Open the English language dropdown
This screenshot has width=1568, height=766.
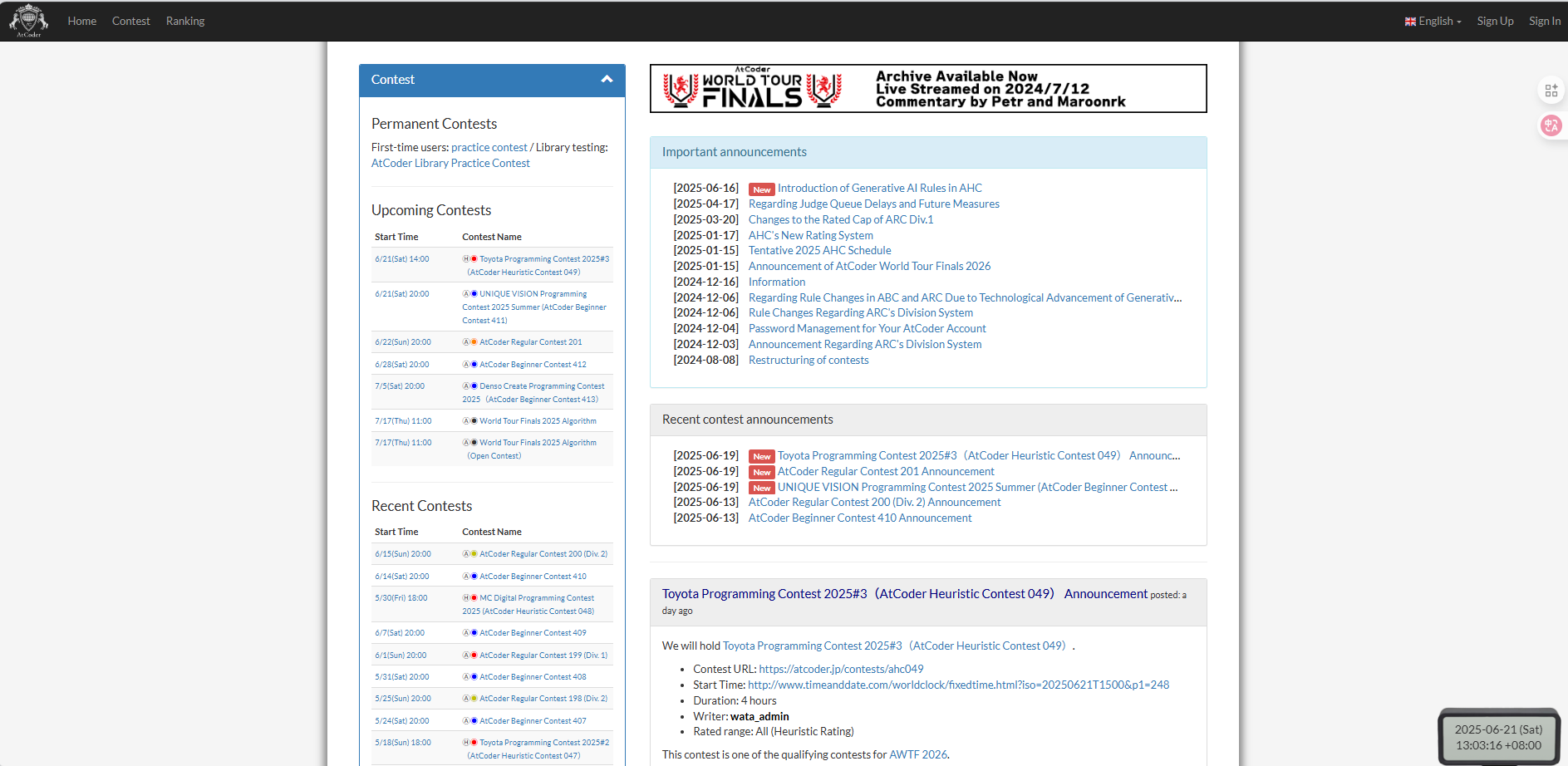coord(1433,21)
